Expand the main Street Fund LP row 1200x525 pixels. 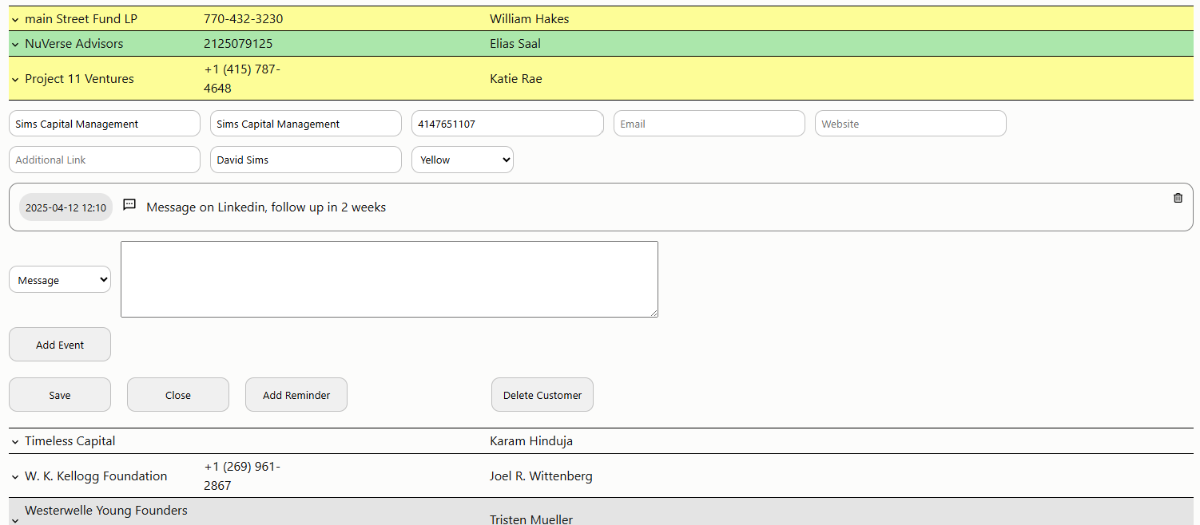tap(15, 20)
